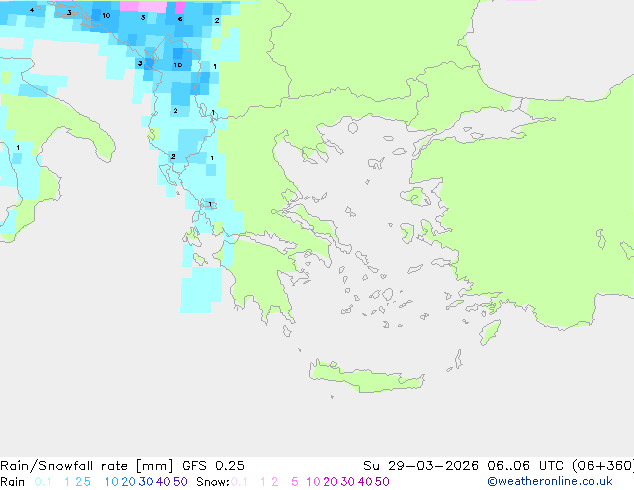Click the map value "4" at top-left corner
The height and width of the screenshot is (490, 634).
click(x=32, y=10)
